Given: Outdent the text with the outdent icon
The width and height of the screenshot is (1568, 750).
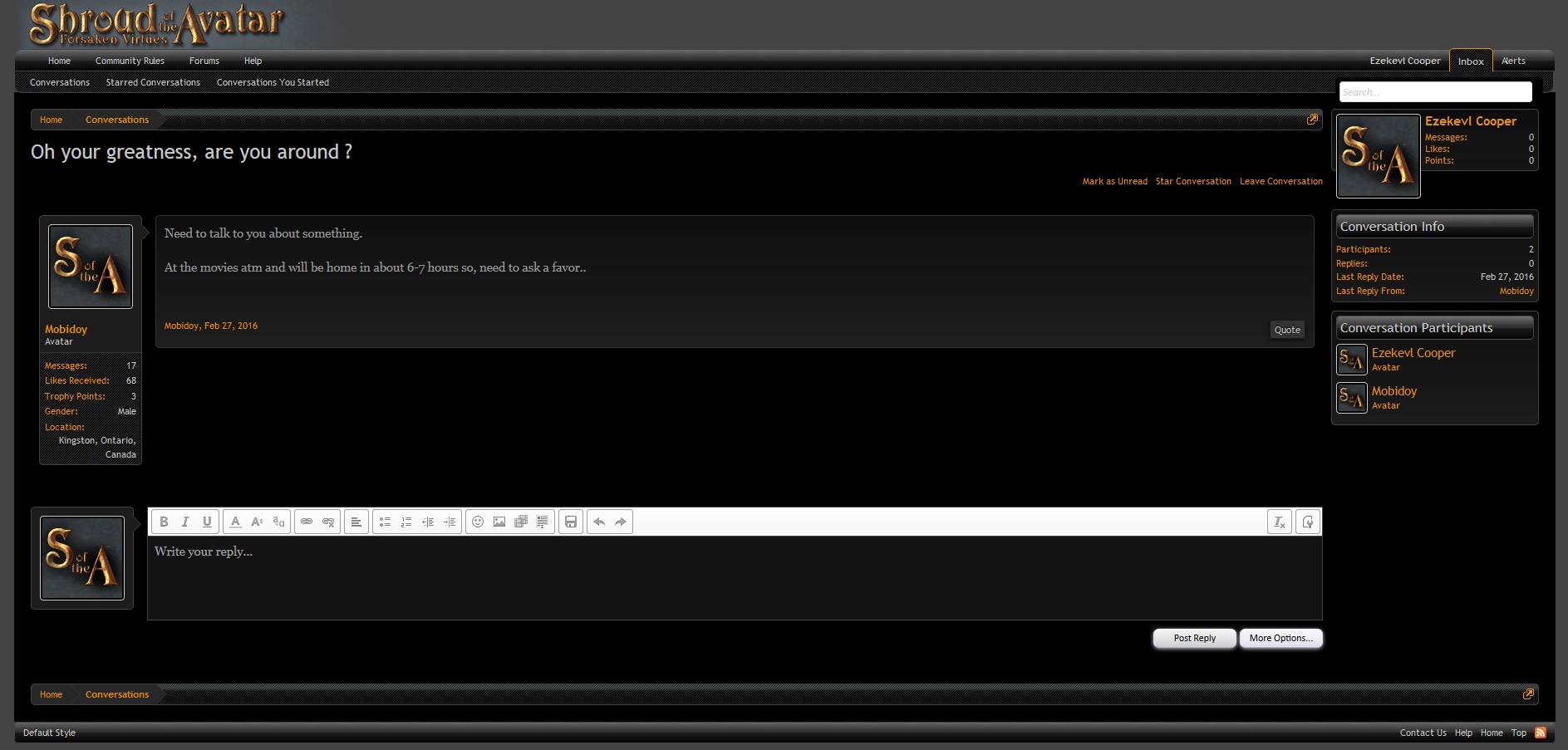Looking at the screenshot, I should click(x=428, y=522).
